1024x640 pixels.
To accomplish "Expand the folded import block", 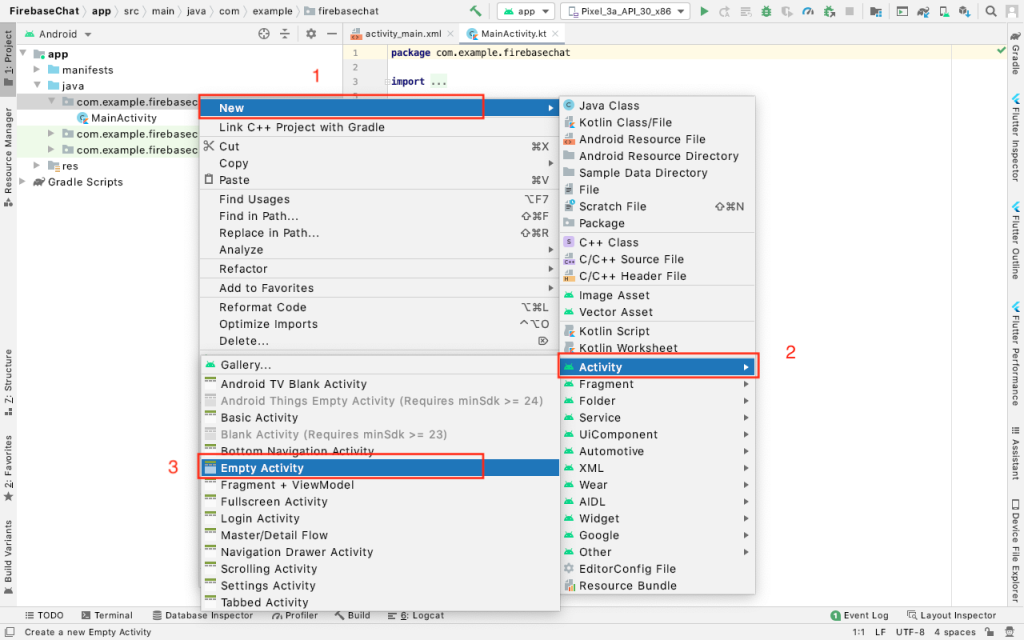I will click(438, 82).
